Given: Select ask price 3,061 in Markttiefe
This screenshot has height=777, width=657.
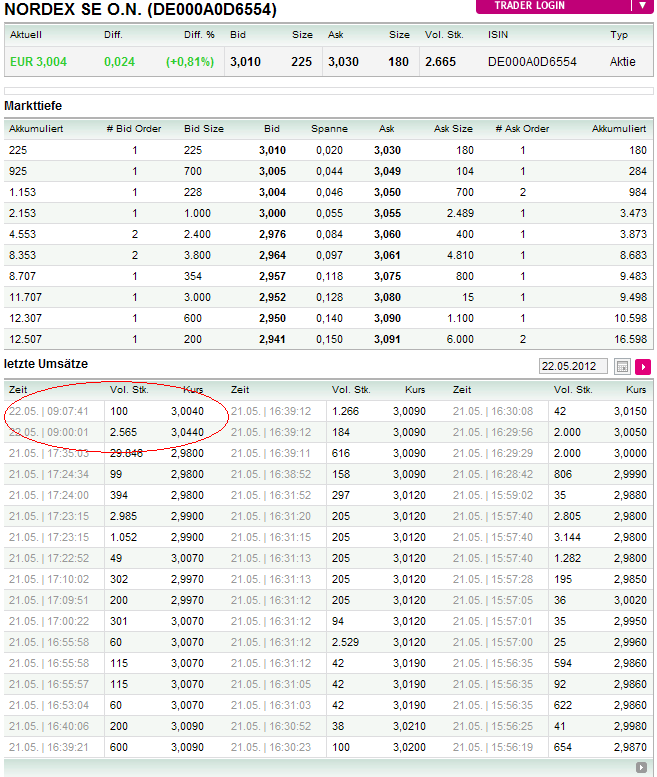Looking at the screenshot, I should click(x=387, y=255).
